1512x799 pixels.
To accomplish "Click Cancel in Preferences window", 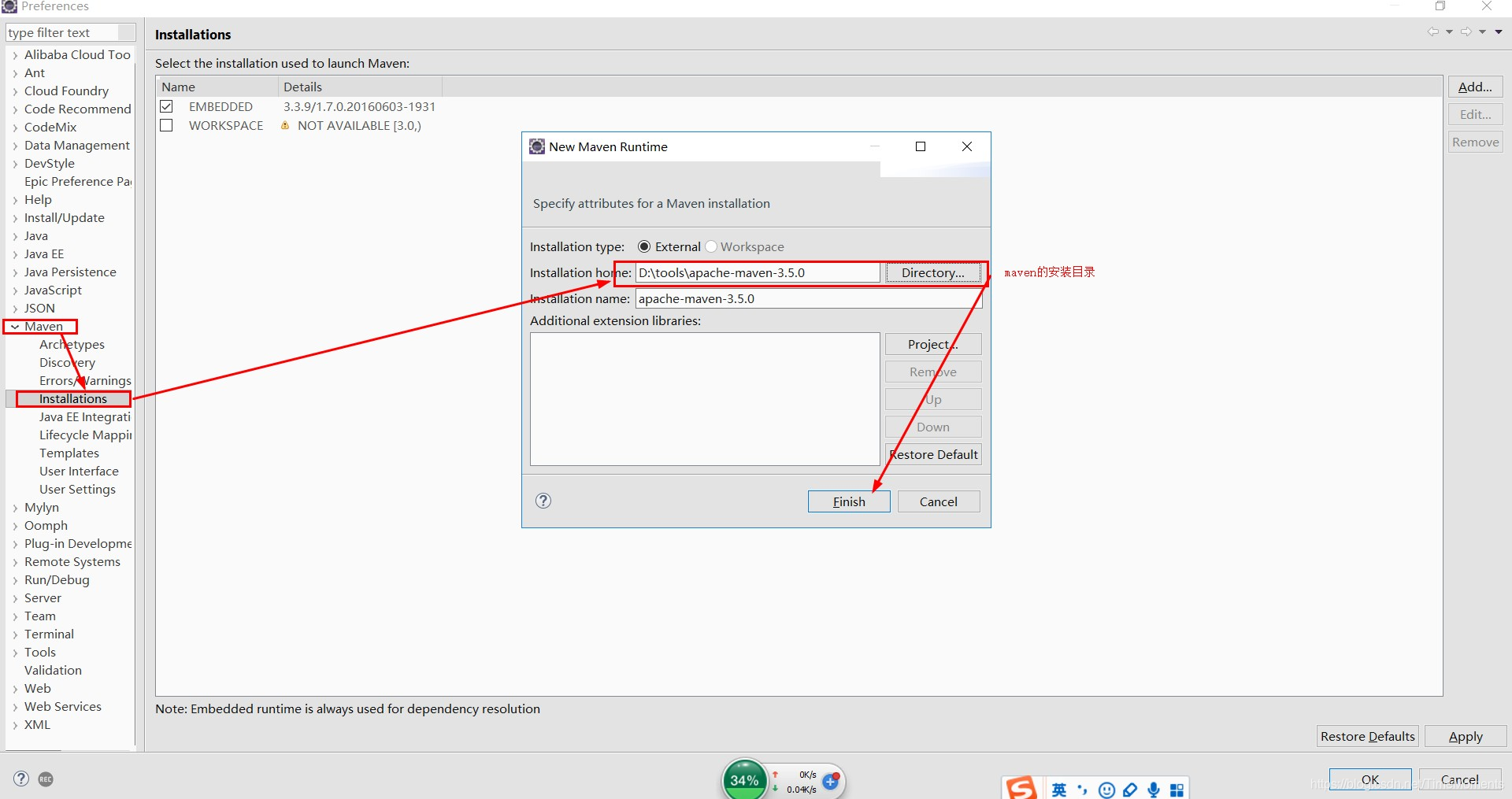I will [x=1460, y=779].
